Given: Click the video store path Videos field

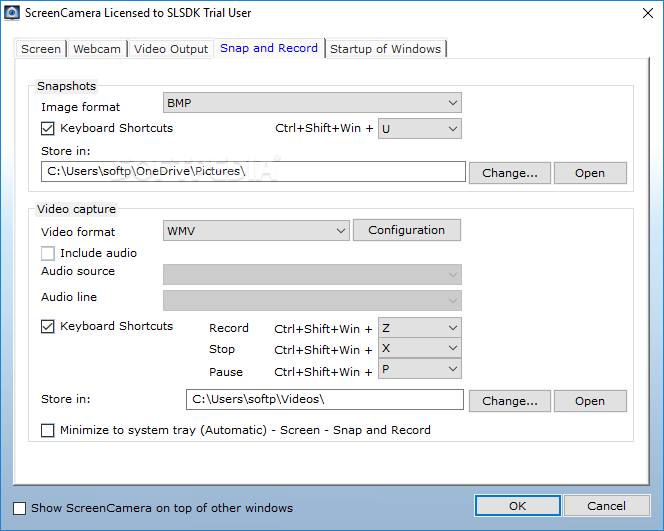Looking at the screenshot, I should pos(325,400).
